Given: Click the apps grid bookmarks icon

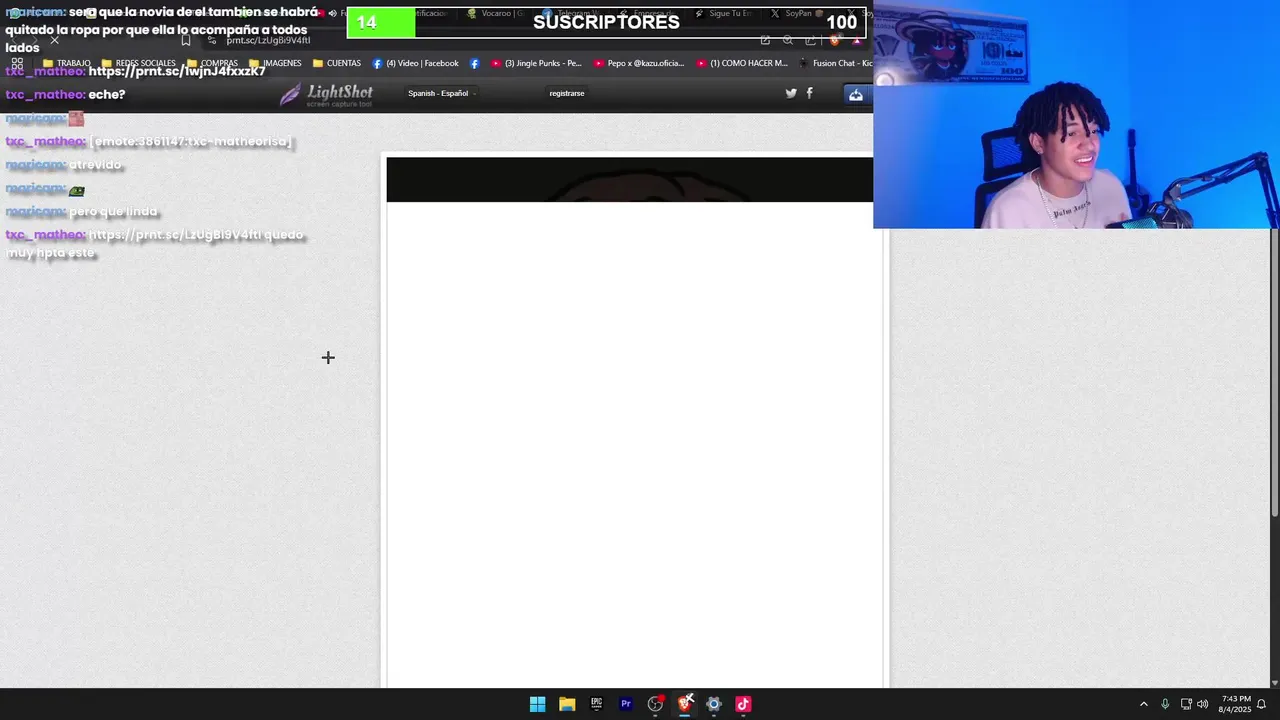Looking at the screenshot, I should (x=17, y=63).
